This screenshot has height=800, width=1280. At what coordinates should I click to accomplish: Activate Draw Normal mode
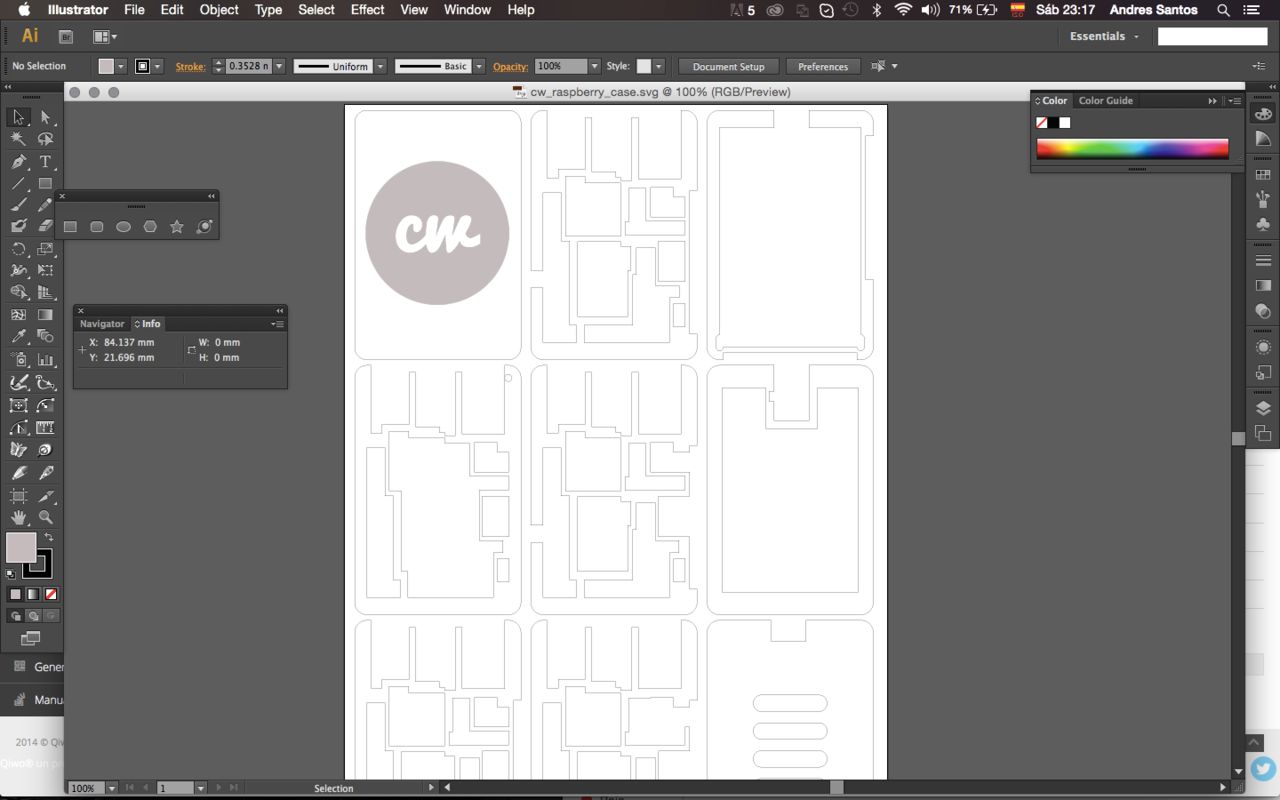[16, 616]
